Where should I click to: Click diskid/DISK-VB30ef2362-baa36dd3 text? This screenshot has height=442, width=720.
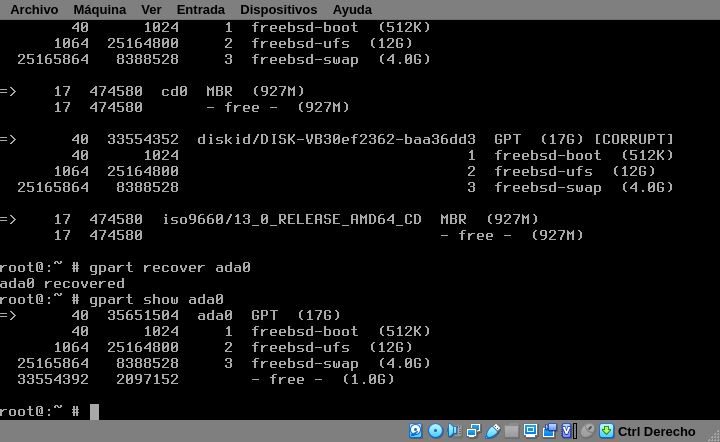(x=336, y=139)
